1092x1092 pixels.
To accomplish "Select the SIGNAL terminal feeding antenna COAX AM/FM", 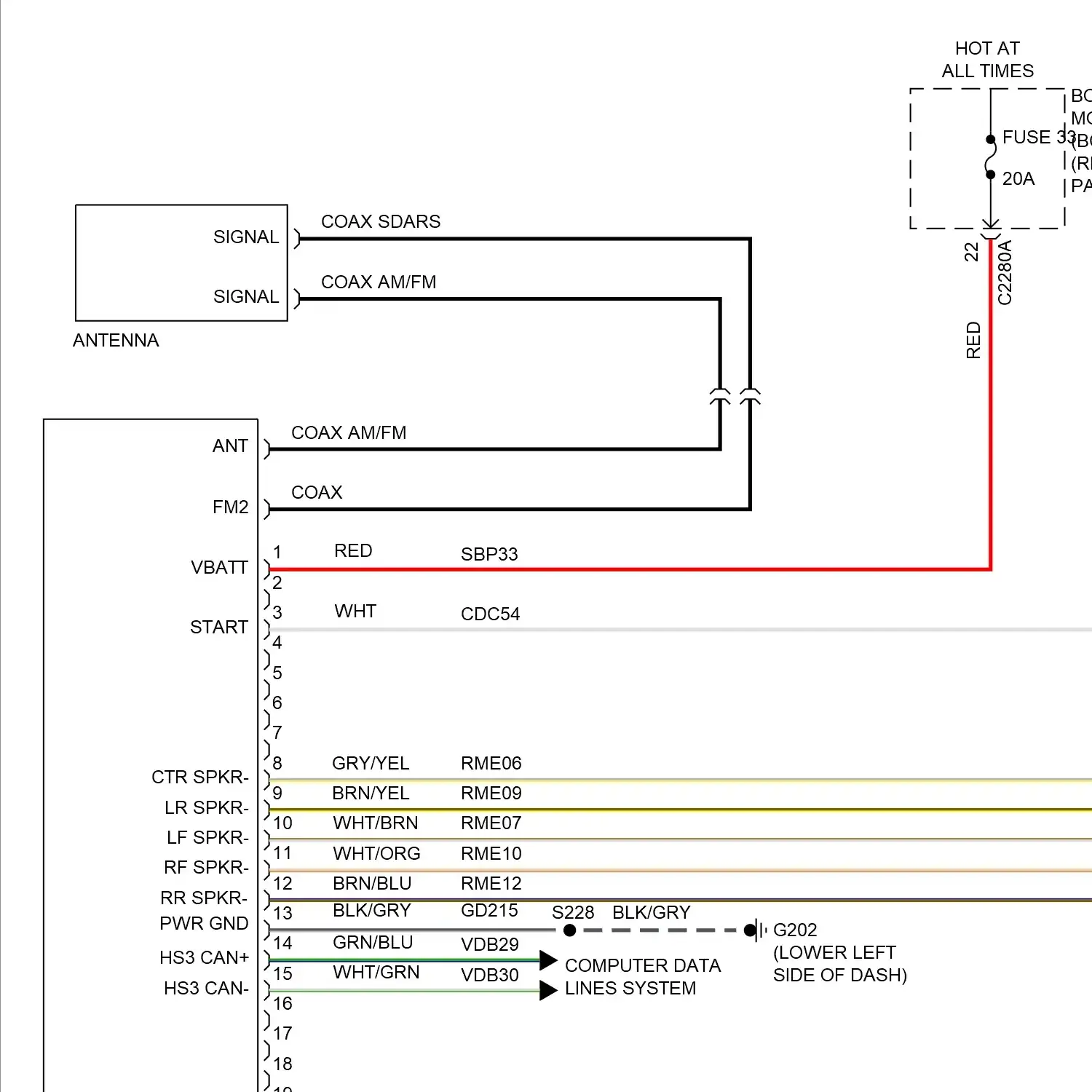I will click(246, 296).
